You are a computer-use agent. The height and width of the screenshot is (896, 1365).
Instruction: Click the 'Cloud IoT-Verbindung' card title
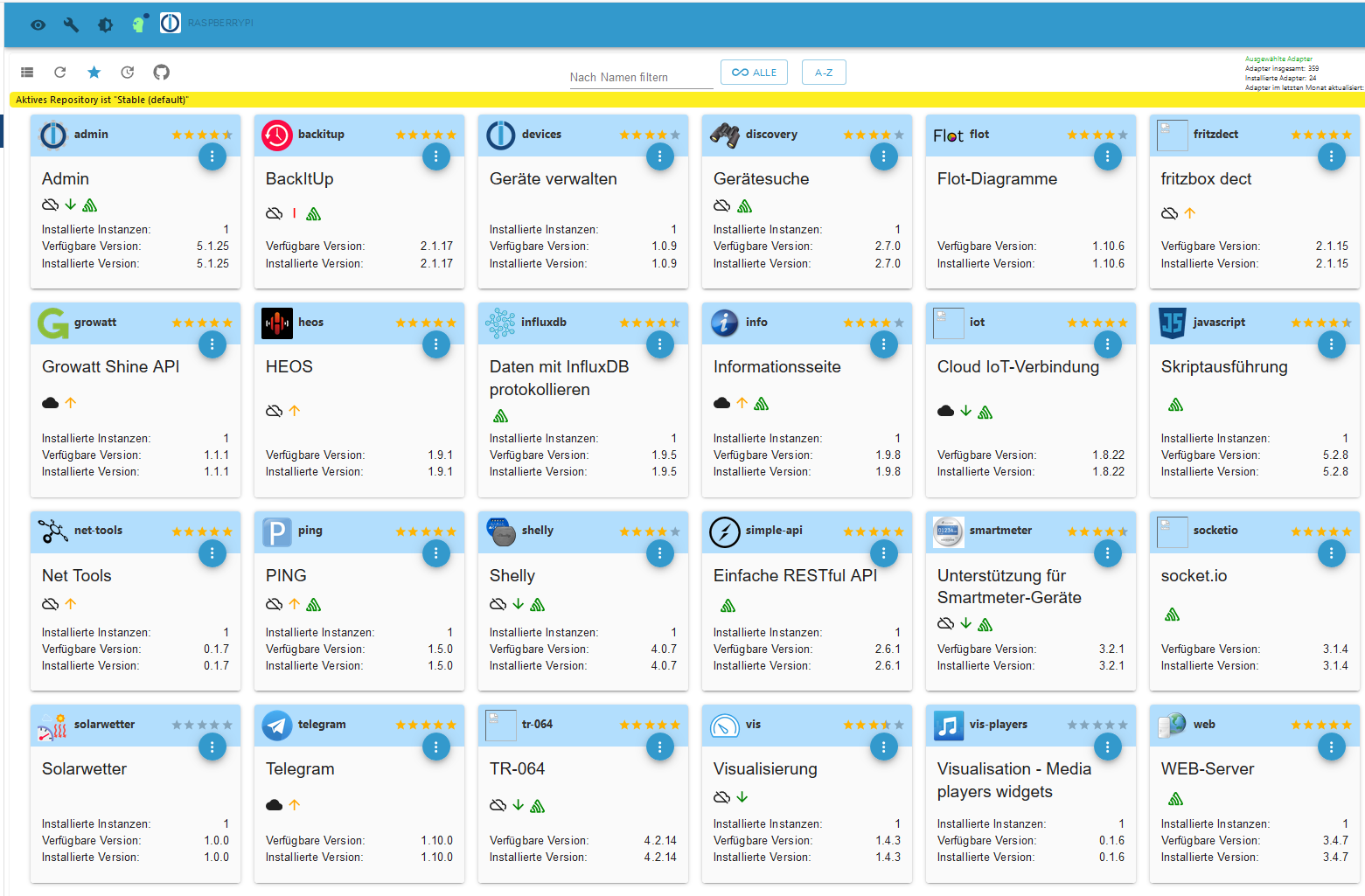(x=1018, y=367)
